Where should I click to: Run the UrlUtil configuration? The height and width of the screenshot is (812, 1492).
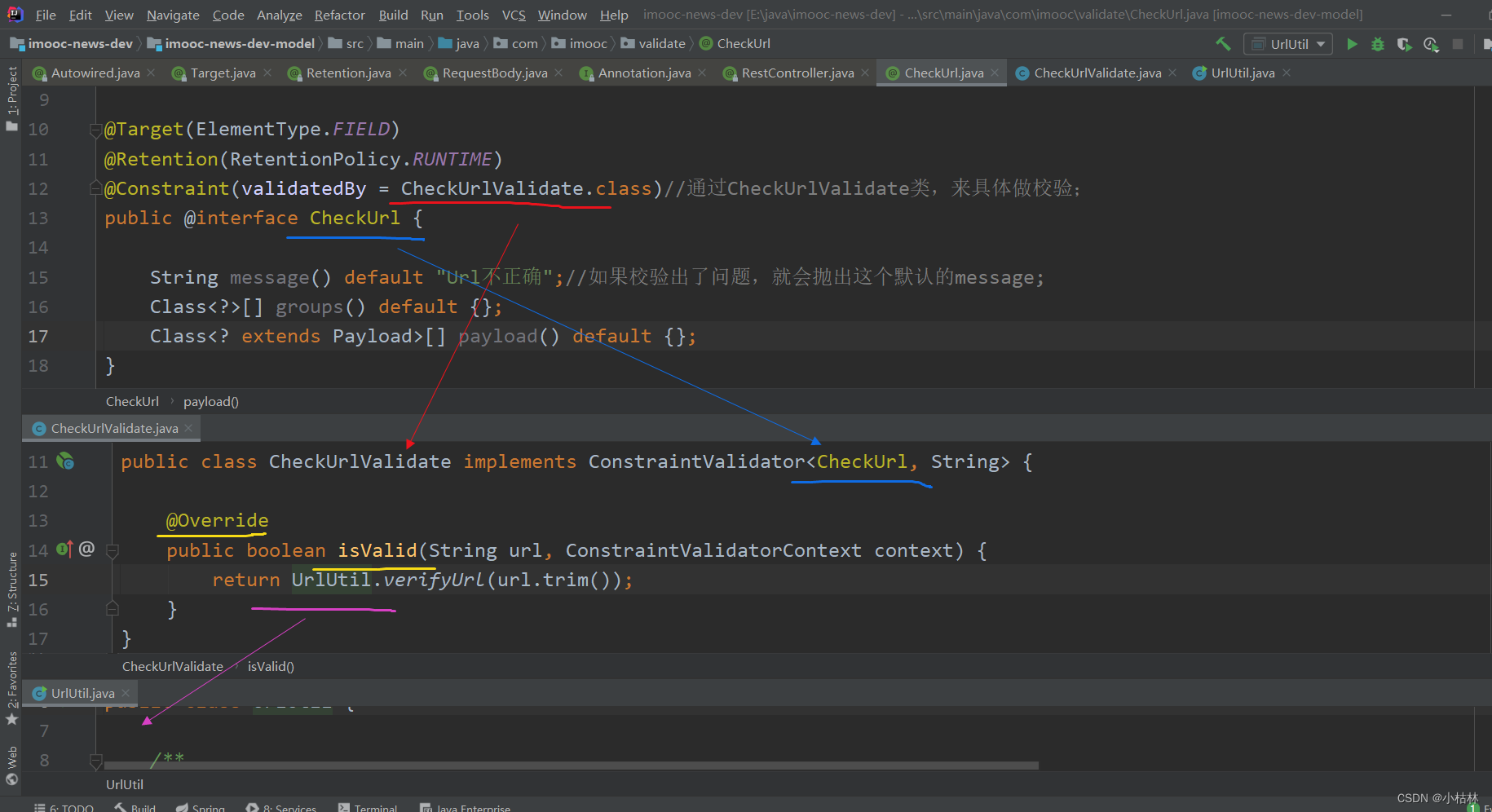coord(1352,44)
